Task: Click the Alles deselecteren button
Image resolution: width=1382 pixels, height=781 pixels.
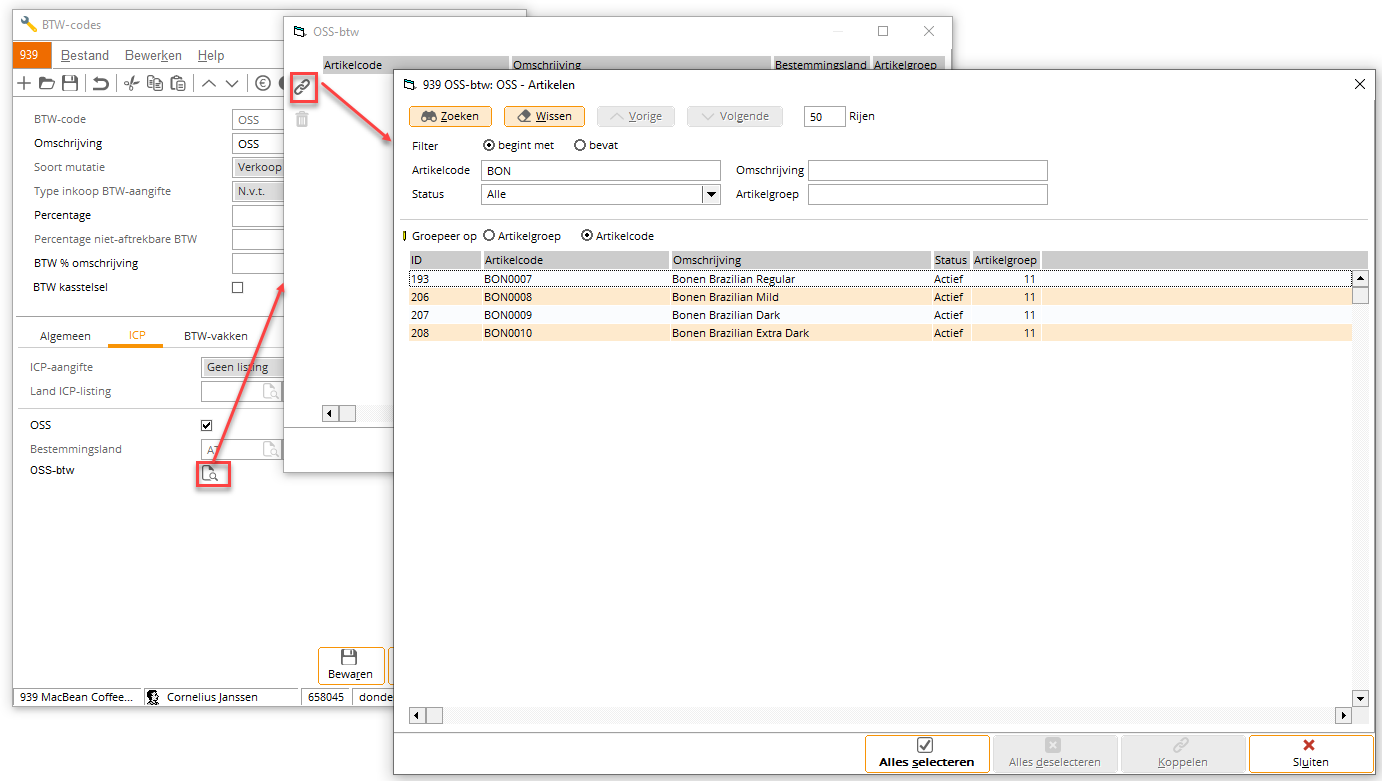Action: (x=1054, y=754)
